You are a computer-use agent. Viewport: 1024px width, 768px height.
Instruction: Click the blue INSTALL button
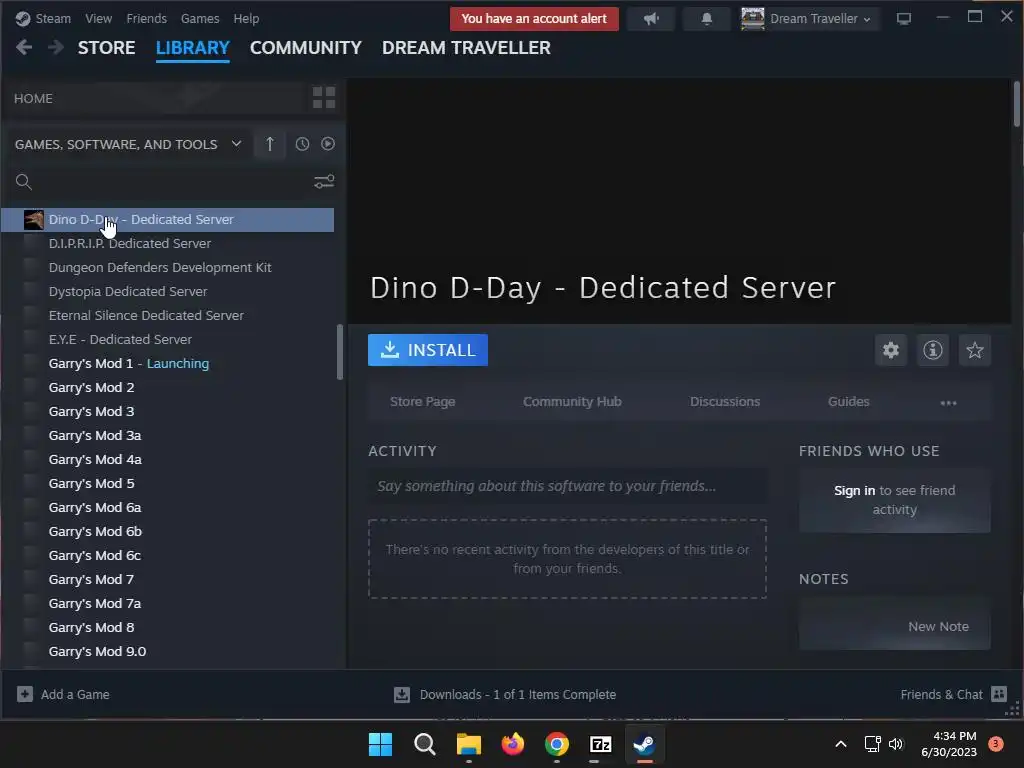click(428, 350)
